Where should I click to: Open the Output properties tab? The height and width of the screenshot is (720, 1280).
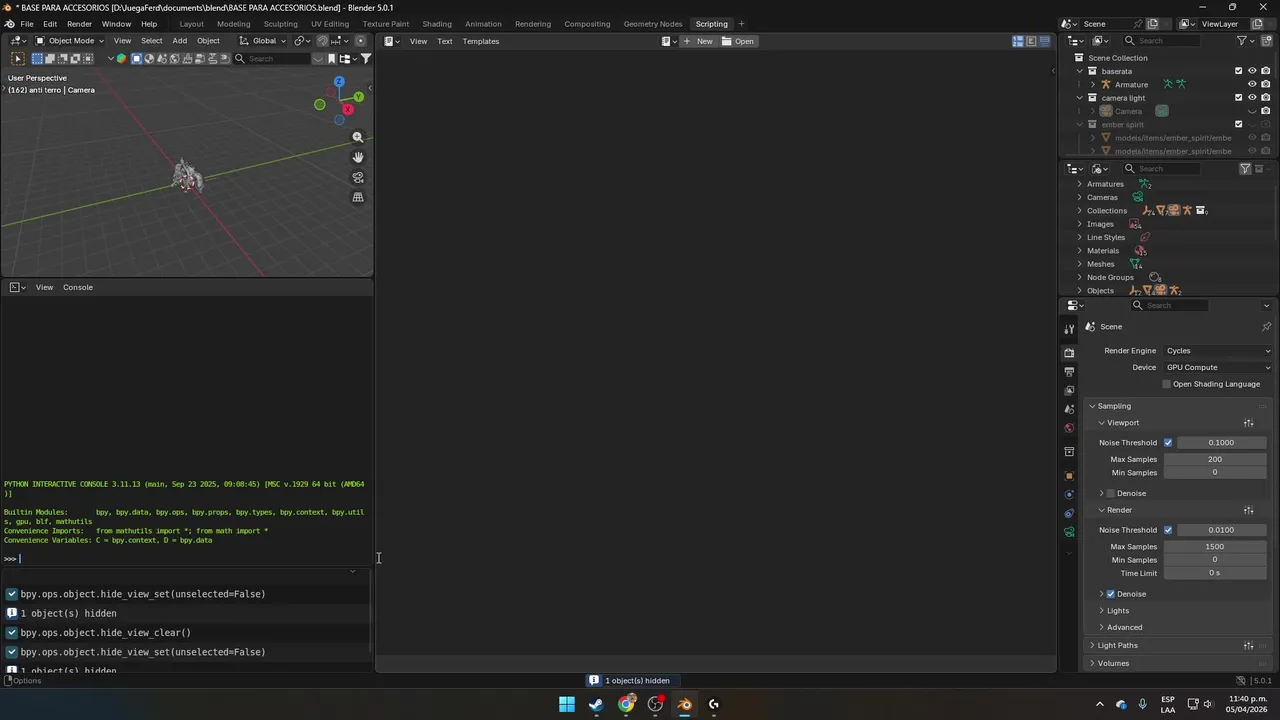[x=1069, y=372]
